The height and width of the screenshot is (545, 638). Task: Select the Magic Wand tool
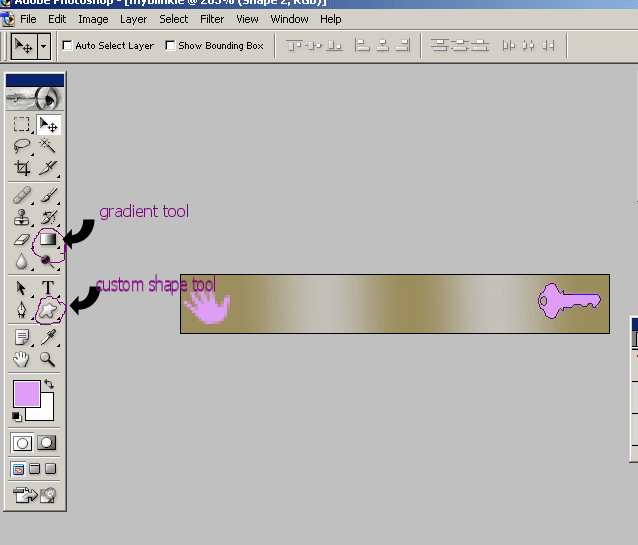pyautogui.click(x=48, y=146)
